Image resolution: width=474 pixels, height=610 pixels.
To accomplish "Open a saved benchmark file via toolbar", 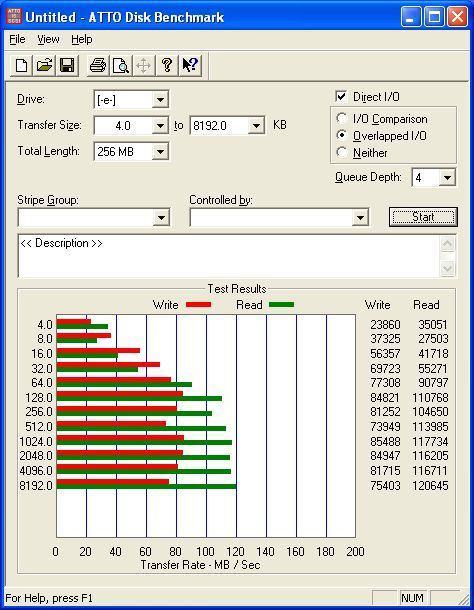I will (x=44, y=65).
